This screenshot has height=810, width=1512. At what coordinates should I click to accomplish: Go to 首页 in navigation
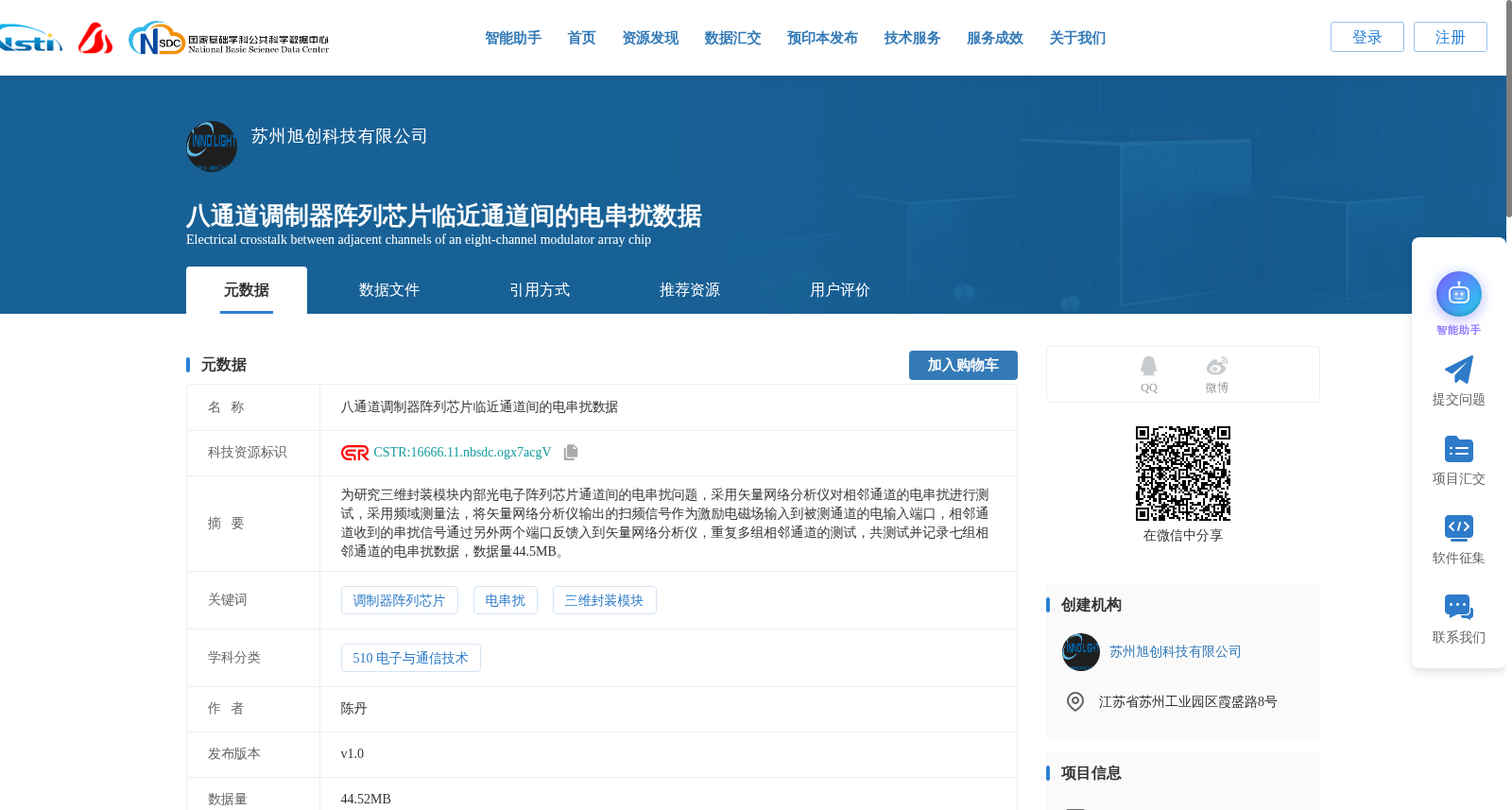581,38
